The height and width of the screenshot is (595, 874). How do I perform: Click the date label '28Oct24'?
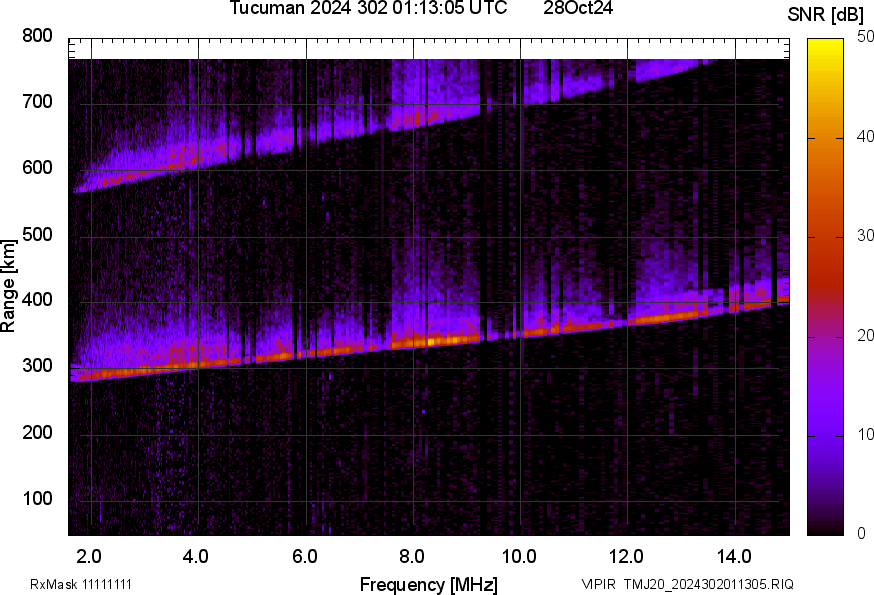[x=578, y=8]
